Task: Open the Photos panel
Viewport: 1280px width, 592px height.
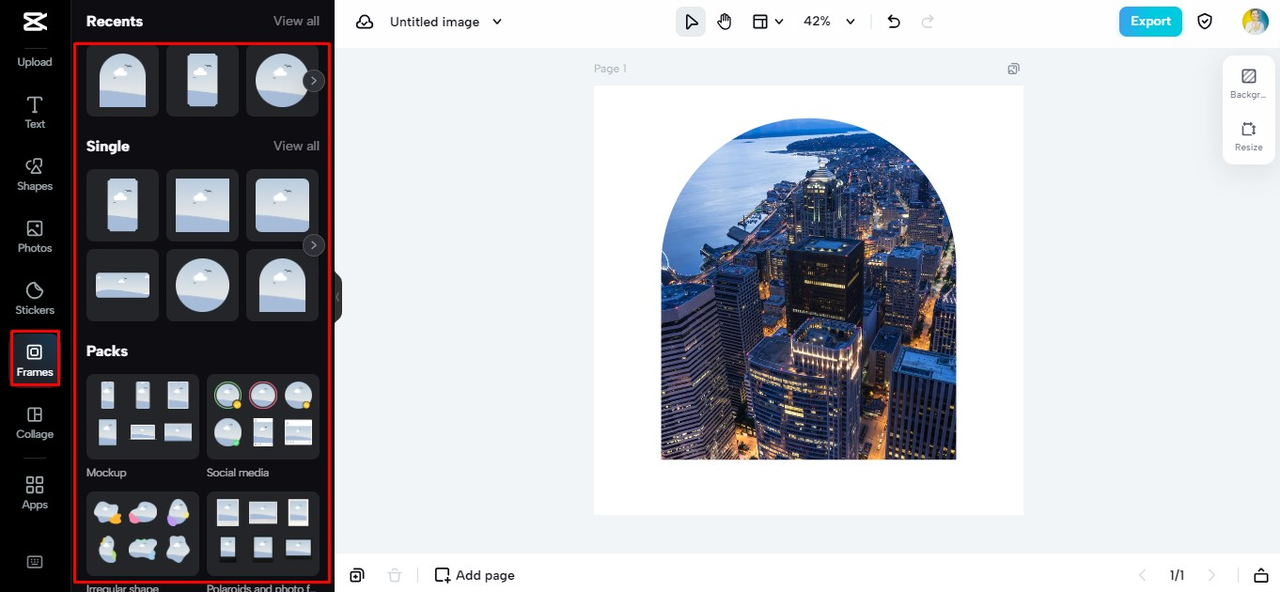Action: click(34, 236)
